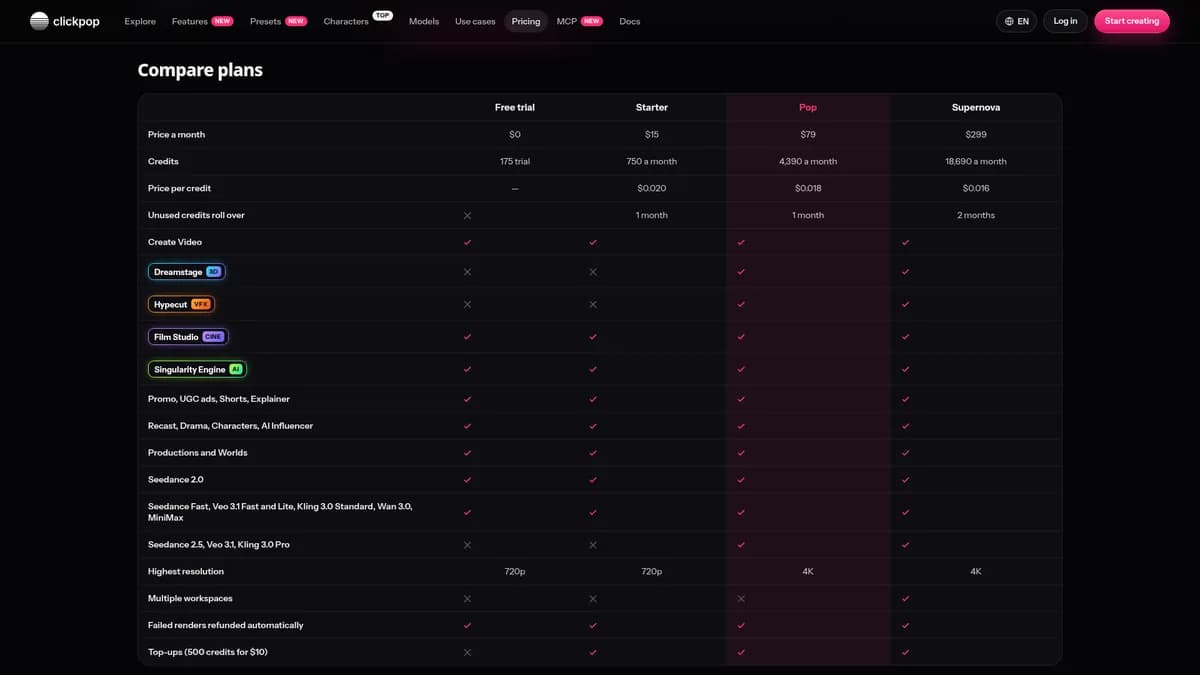Click Free trial checkmark in Film Studio row

click(467, 337)
